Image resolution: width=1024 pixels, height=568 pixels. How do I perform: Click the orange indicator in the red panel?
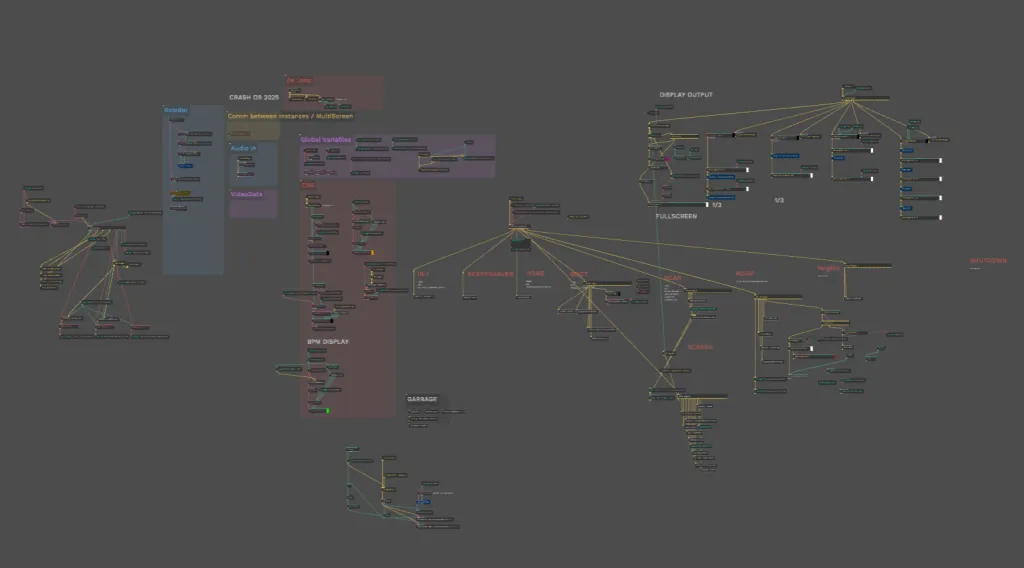373,253
